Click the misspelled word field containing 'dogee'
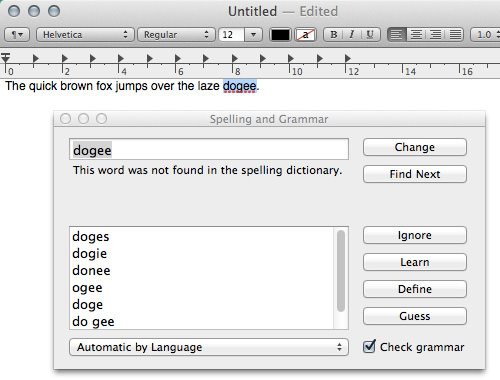Viewport: 500px width, 380px height. point(209,149)
